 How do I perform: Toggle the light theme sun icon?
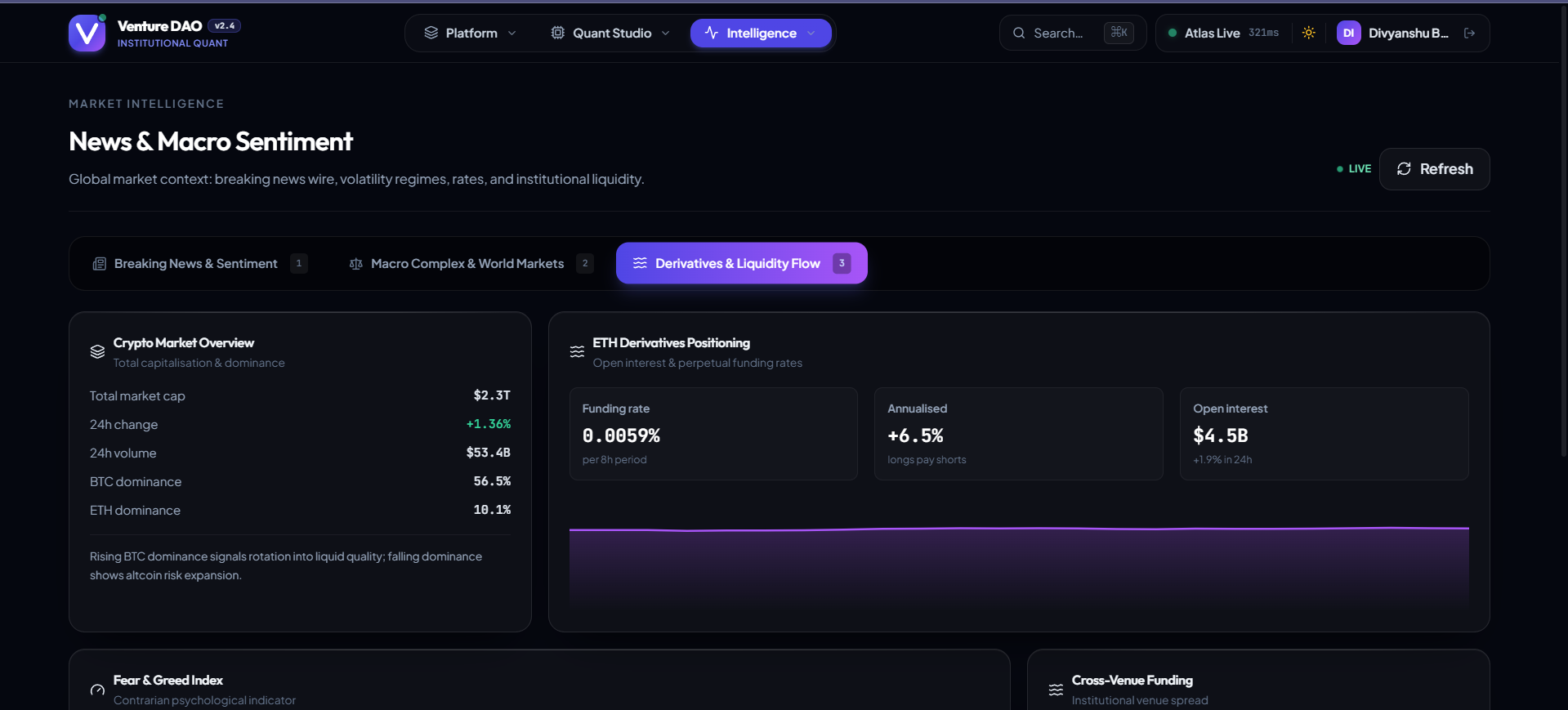point(1309,33)
